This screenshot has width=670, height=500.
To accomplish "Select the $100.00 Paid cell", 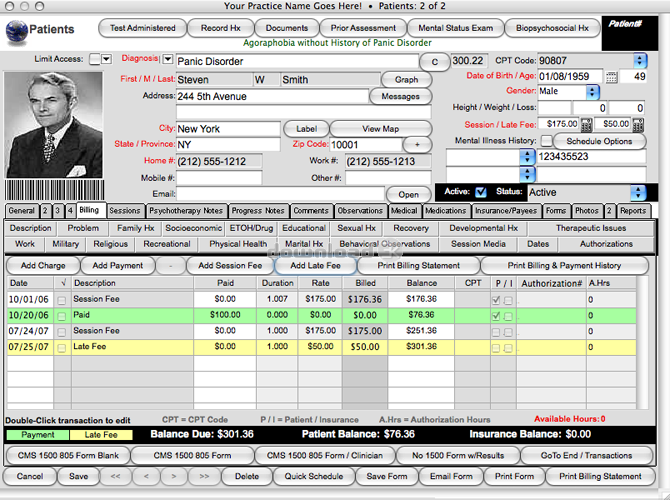I will 225,315.
